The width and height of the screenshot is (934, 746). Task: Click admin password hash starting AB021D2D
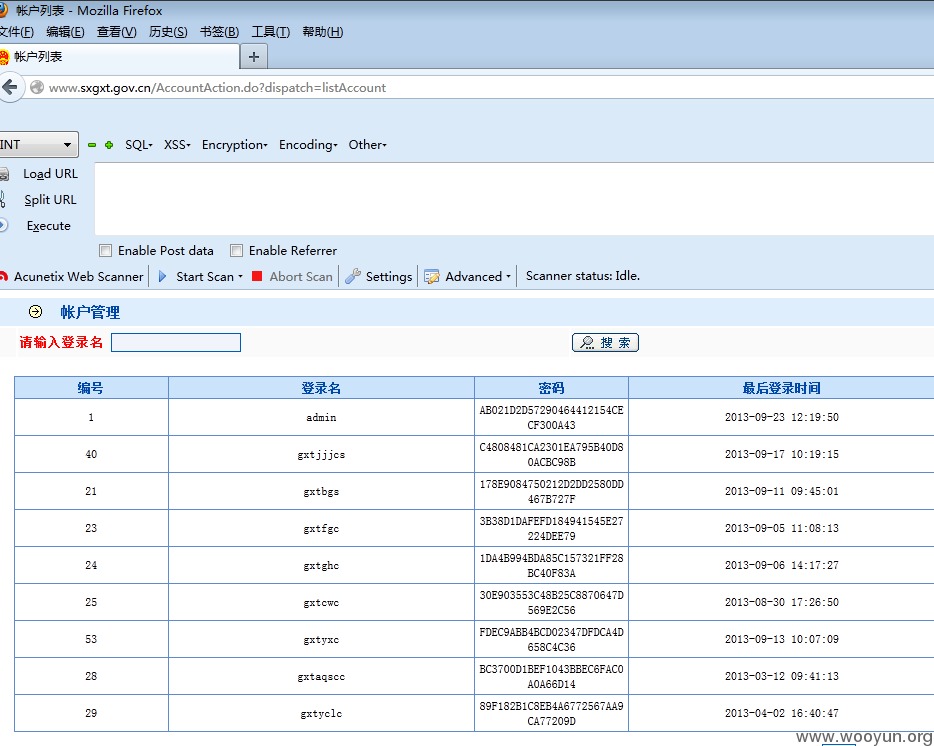[551, 418]
